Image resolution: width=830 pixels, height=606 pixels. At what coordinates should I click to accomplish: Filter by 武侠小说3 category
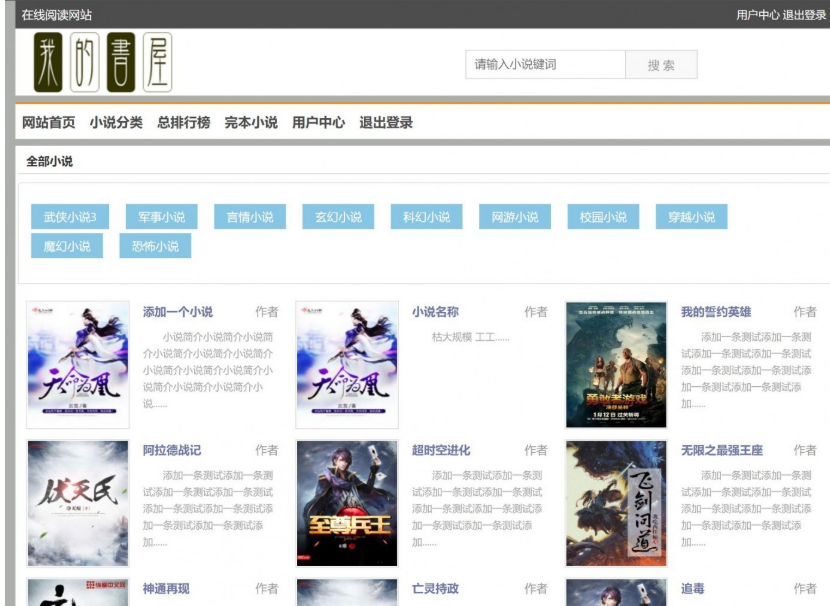click(x=70, y=217)
